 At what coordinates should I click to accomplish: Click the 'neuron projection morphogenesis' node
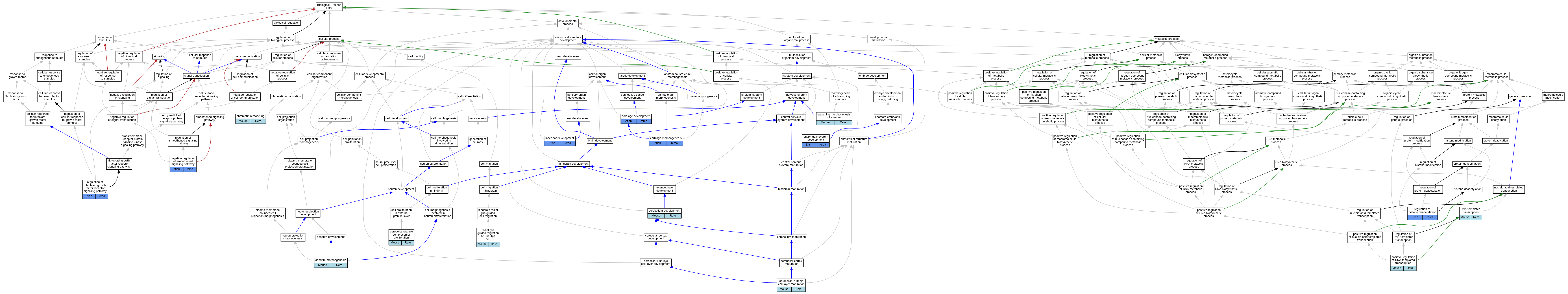point(293,237)
